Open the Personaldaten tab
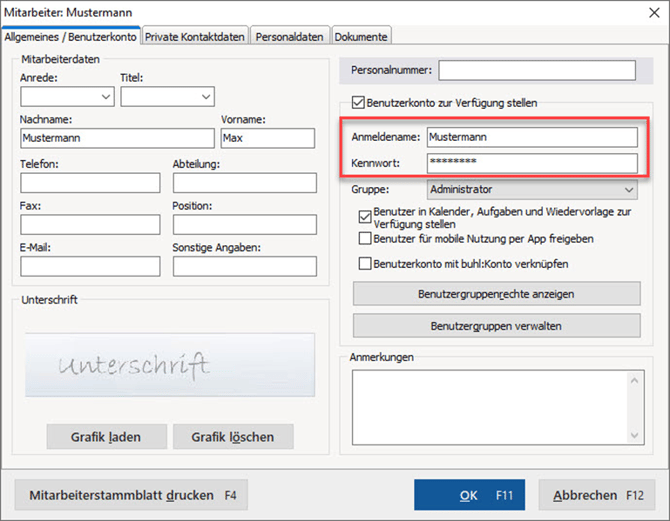Screen dimensions: 670x521 289,36
